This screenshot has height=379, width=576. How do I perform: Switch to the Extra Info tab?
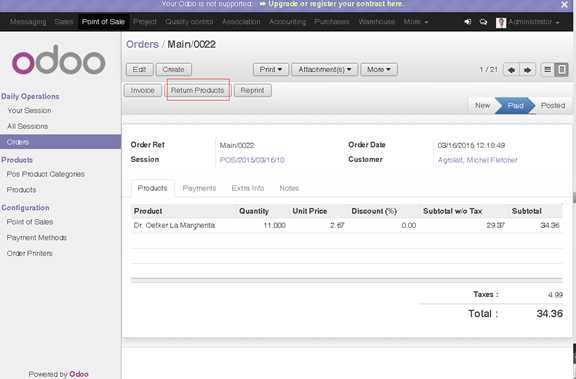pos(248,188)
